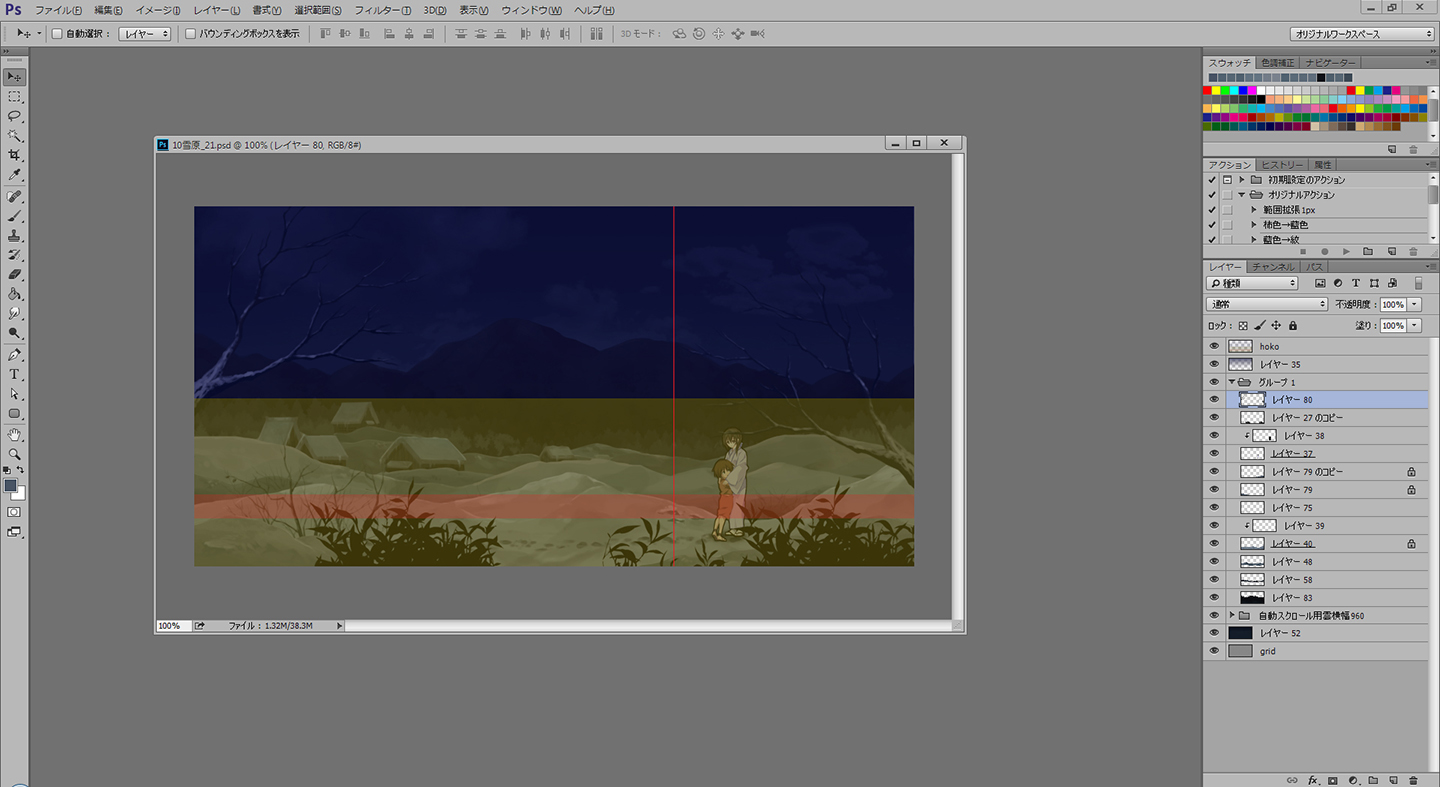Screen dimensions: 1440x787
Task: Hide the hoko layer
Action: (x=1214, y=346)
